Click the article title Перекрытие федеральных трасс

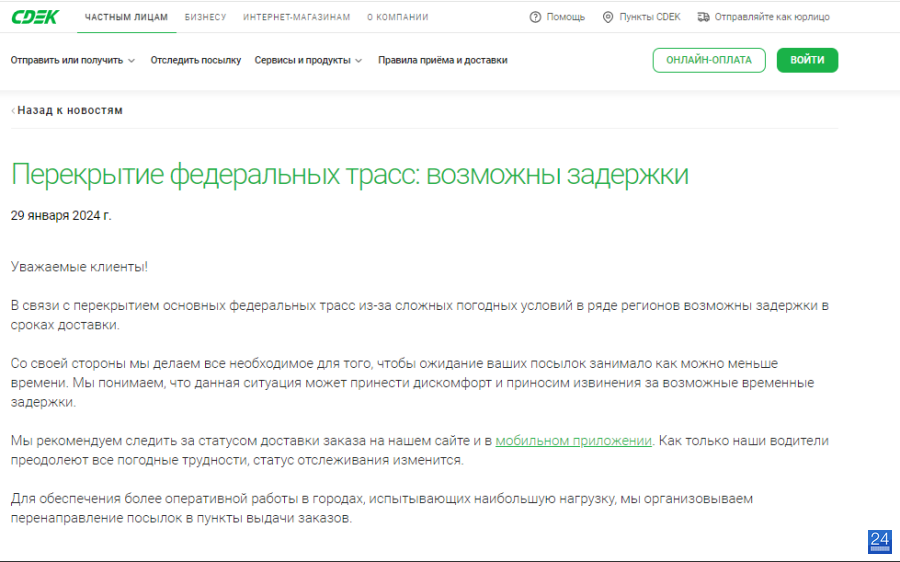pyautogui.click(x=350, y=174)
